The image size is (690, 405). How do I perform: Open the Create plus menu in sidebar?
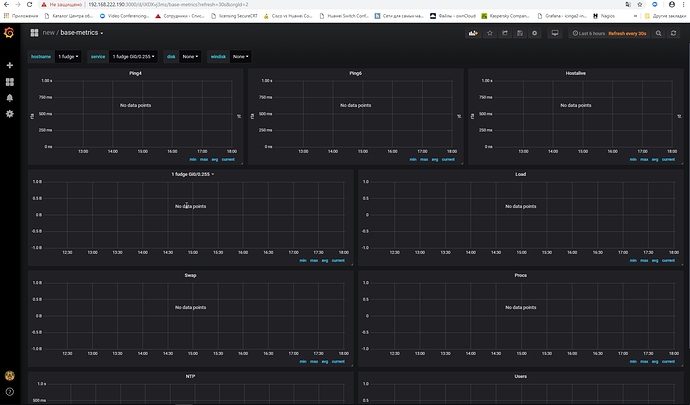pyautogui.click(x=9, y=65)
